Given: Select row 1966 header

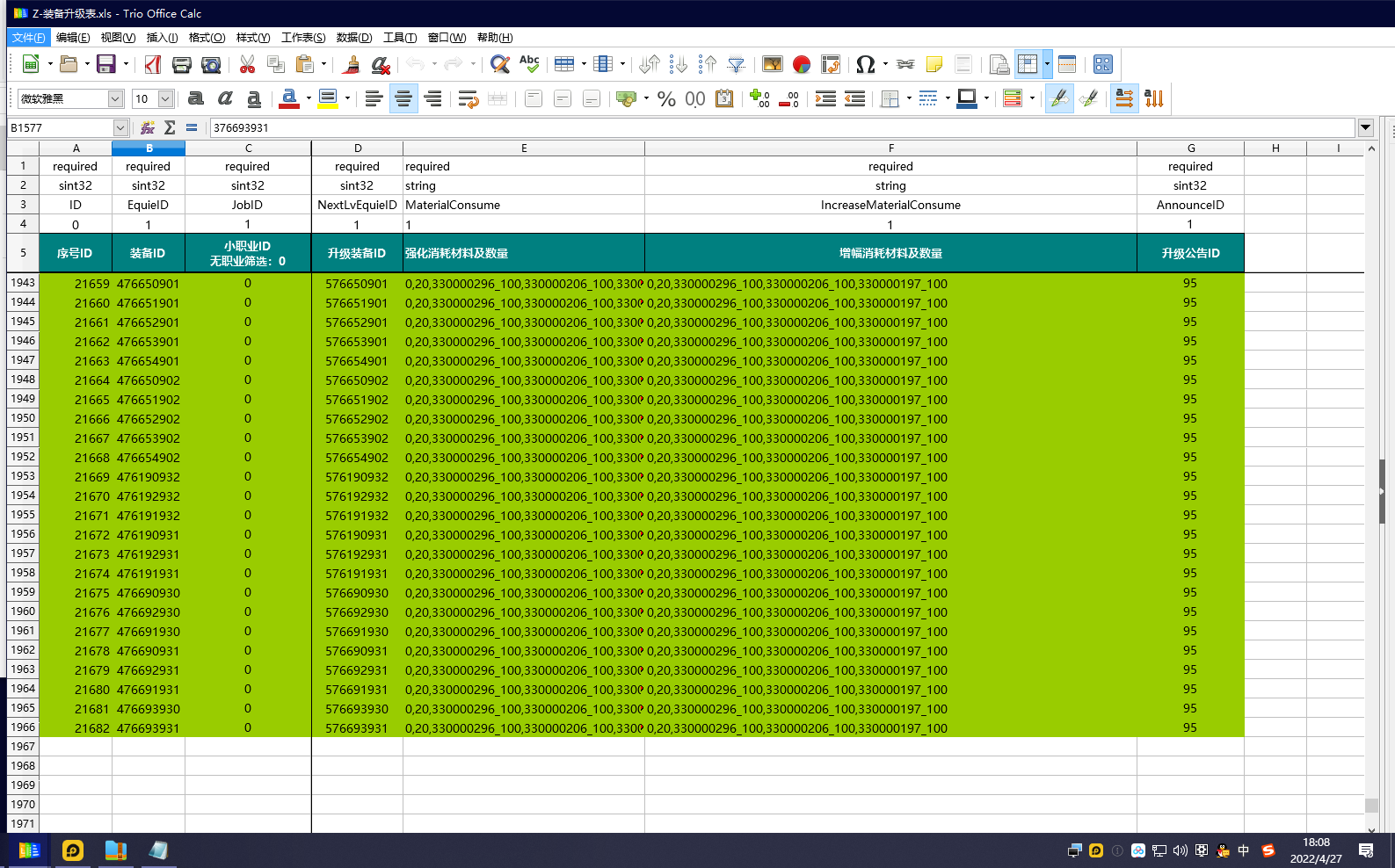Looking at the screenshot, I should tap(23, 727).
